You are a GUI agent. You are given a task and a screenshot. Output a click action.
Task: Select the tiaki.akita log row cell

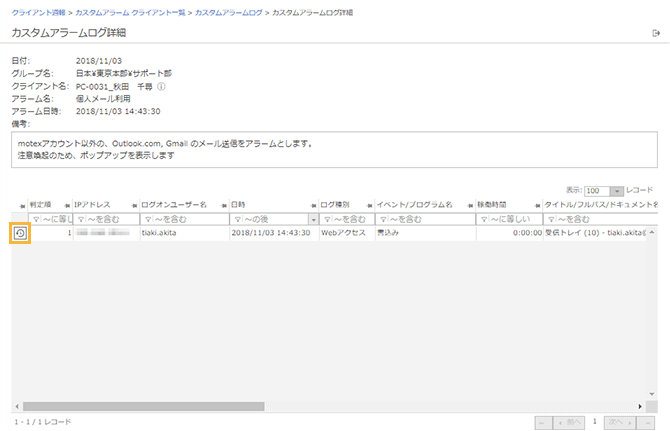[x=162, y=233]
